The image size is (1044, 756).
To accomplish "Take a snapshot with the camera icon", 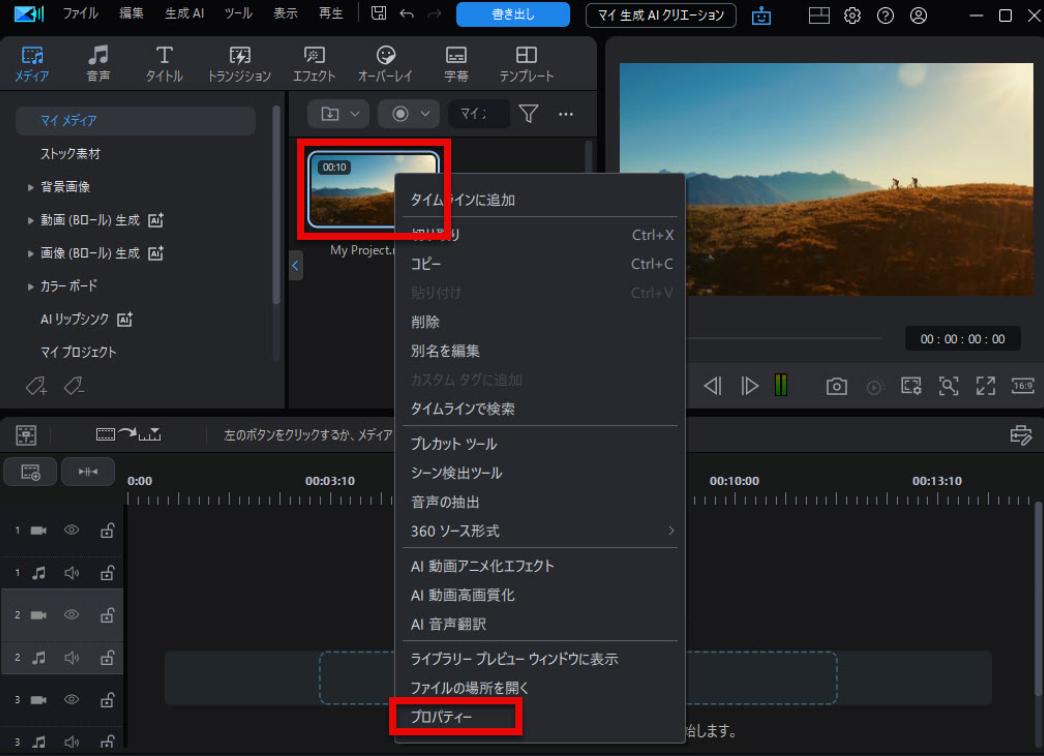I will coord(836,385).
